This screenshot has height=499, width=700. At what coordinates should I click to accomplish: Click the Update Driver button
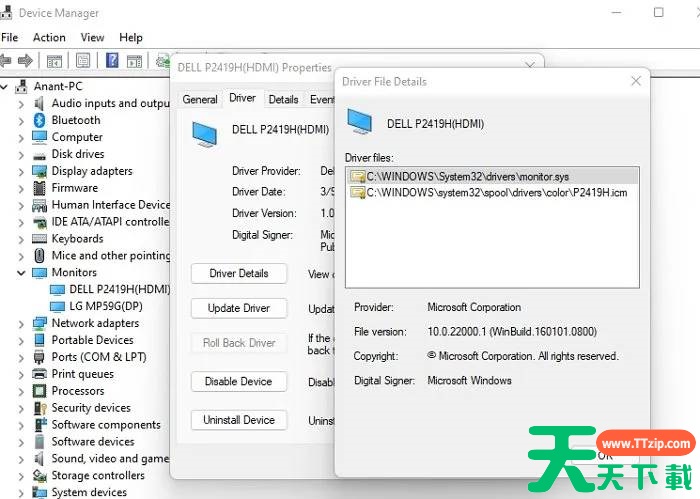[239, 308]
